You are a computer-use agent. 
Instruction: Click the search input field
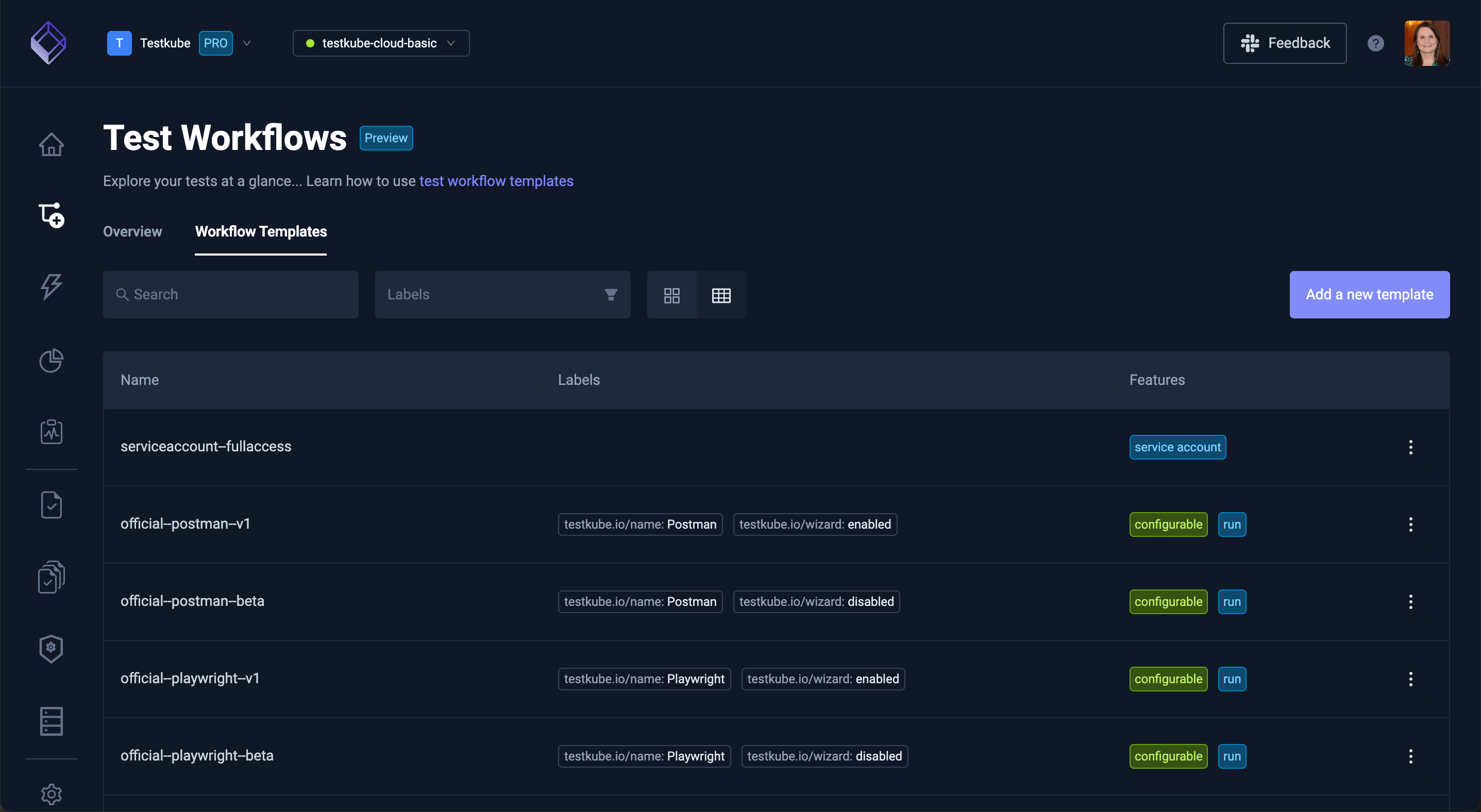tap(230, 294)
